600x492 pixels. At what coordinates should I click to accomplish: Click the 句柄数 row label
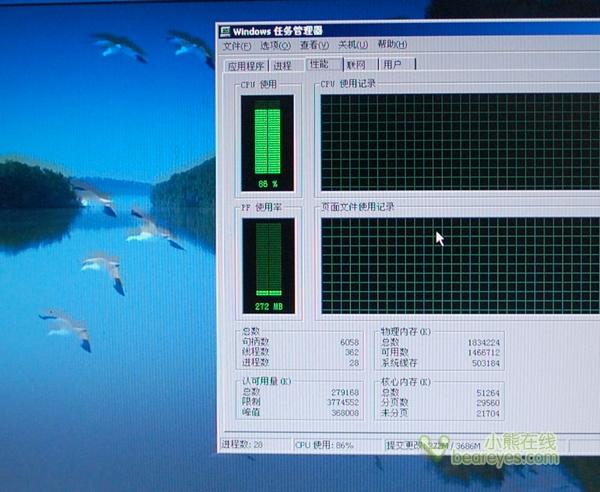click(255, 342)
